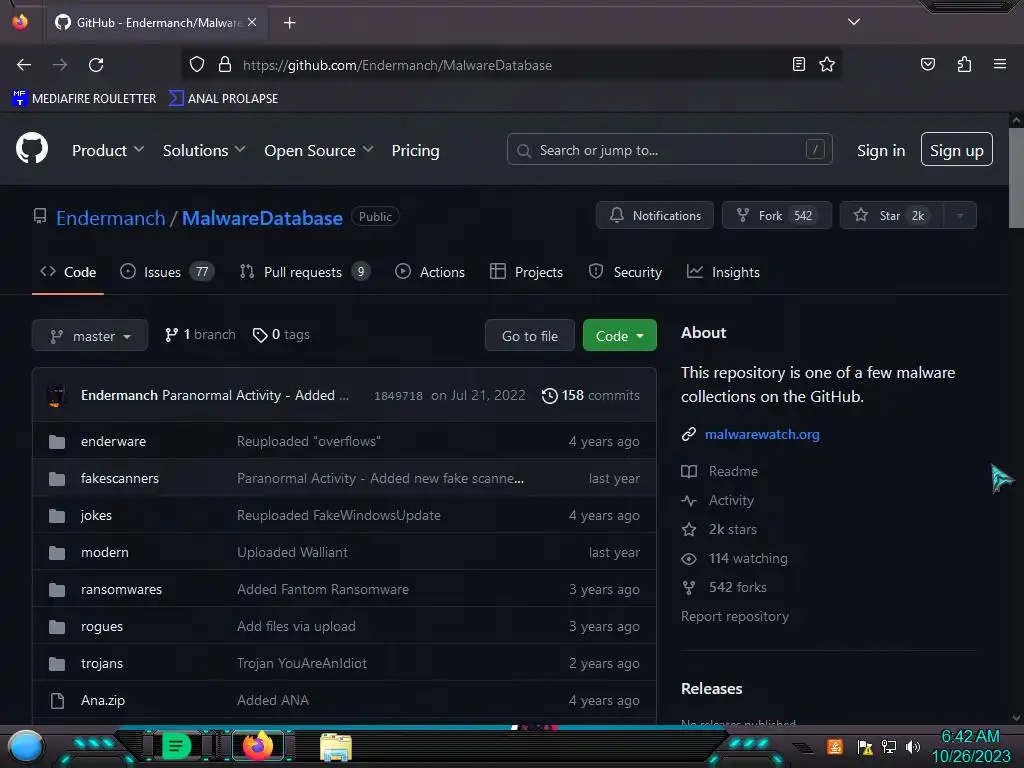Click the page vertical scrollbar thumb
Viewport: 1024px width, 768px height.
click(x=1016, y=178)
